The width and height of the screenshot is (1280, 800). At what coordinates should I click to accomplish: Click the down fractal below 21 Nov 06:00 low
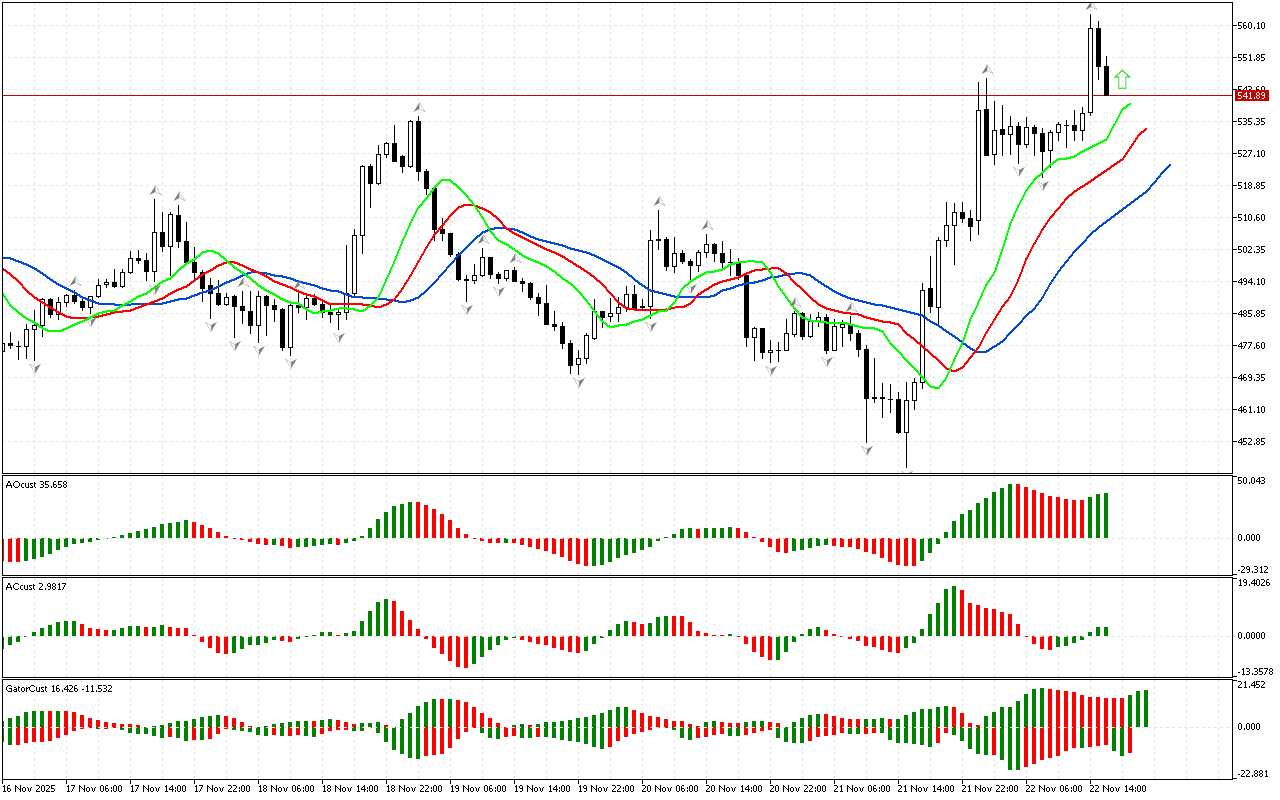(x=866, y=451)
